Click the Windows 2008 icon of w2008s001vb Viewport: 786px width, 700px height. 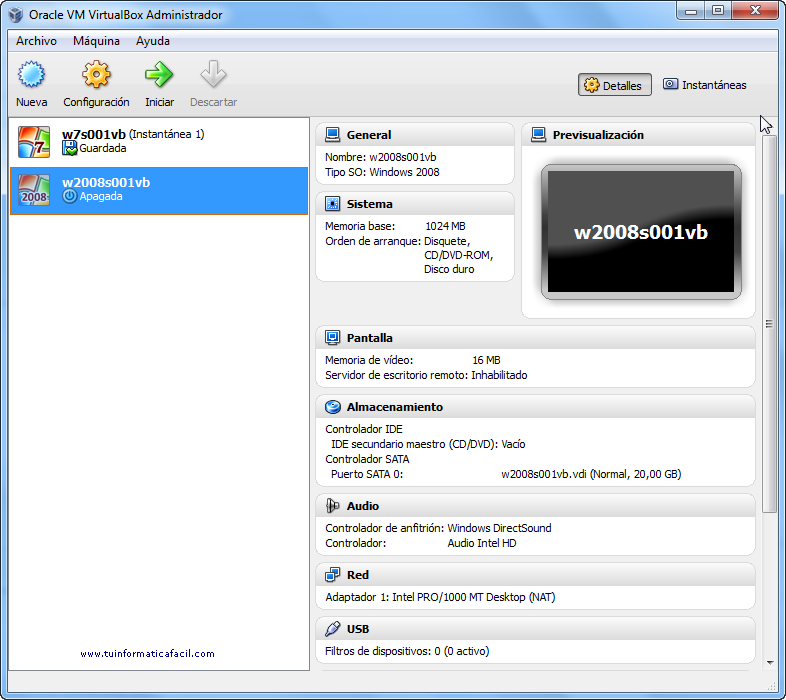click(x=34, y=190)
